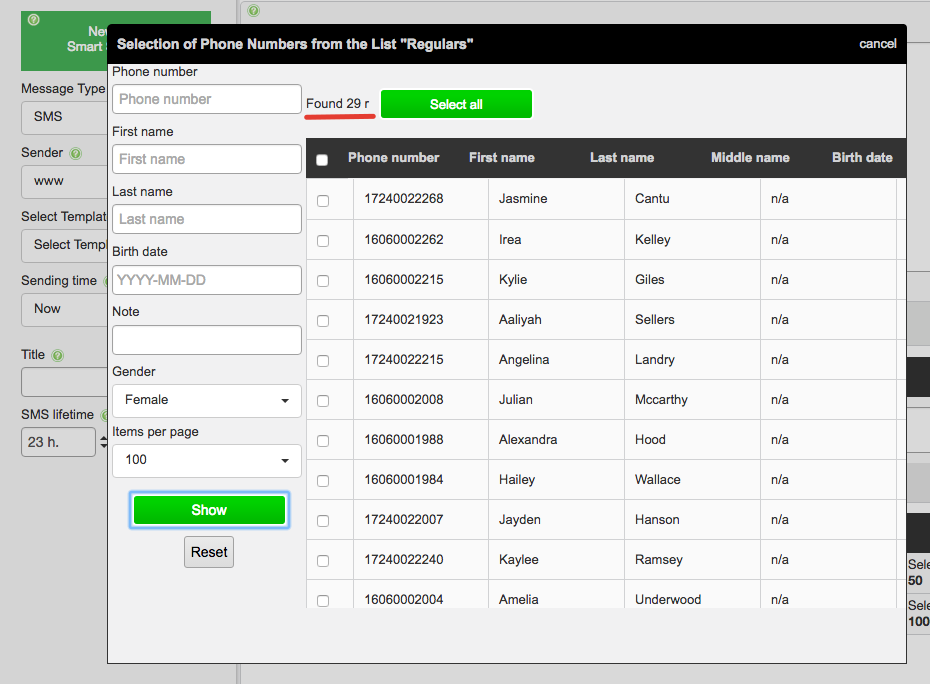Click the first name Jasmine
Image resolution: width=930 pixels, height=684 pixels.
click(x=523, y=199)
